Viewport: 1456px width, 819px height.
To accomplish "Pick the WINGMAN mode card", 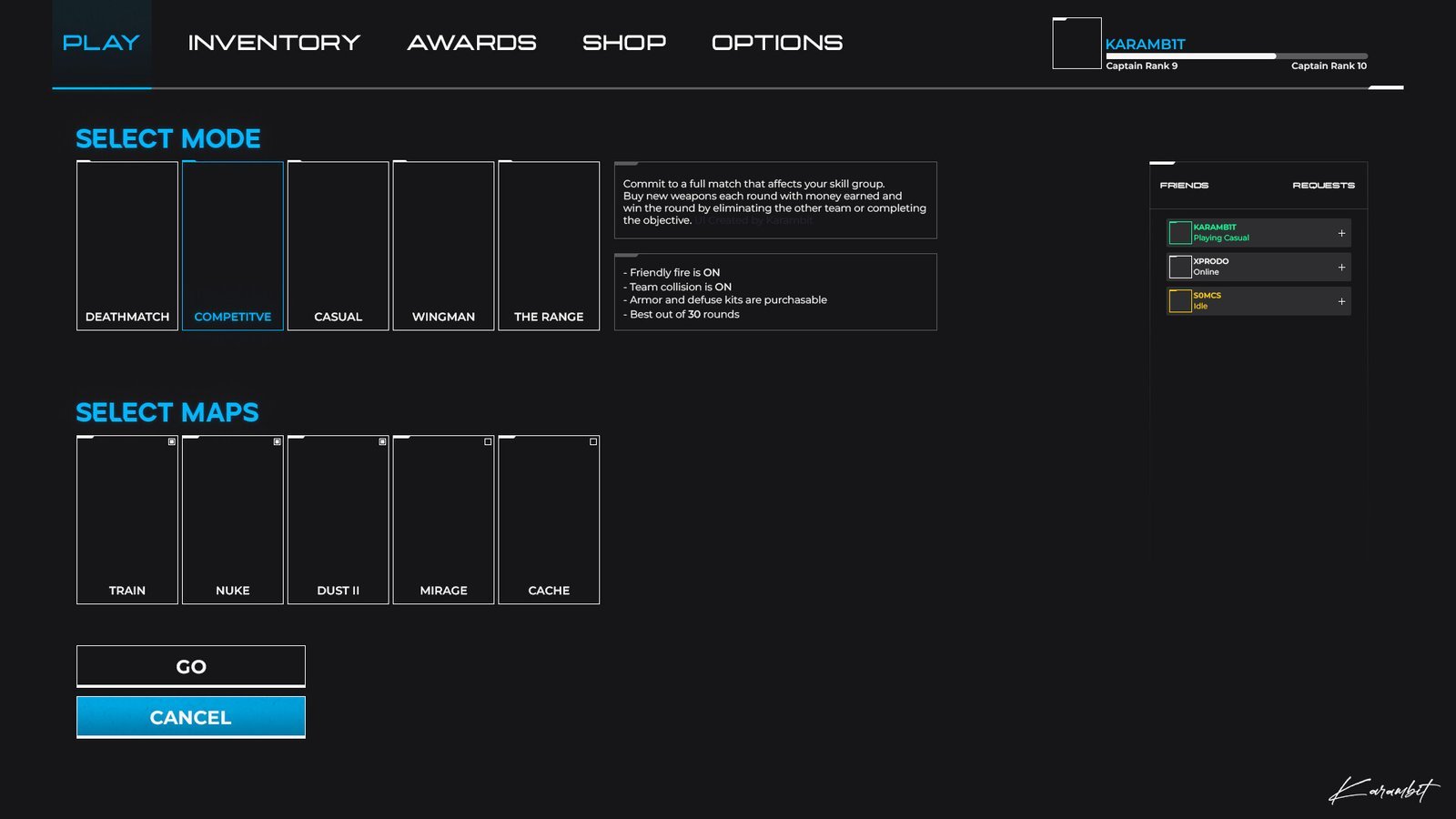I will (x=443, y=246).
